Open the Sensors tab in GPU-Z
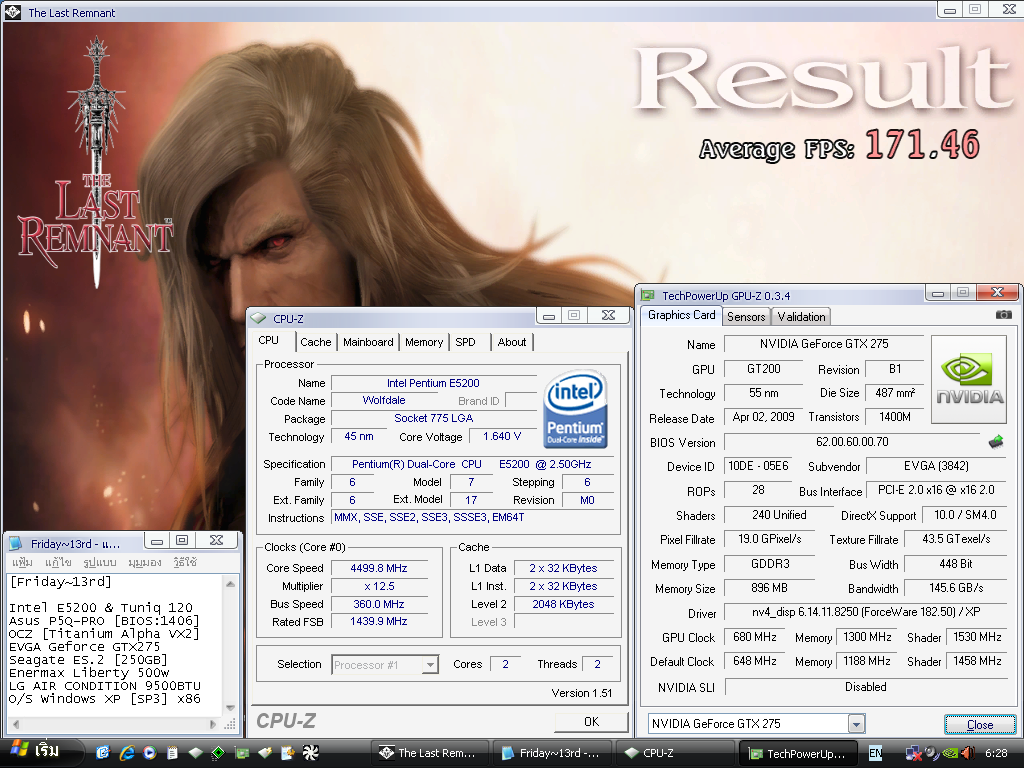Viewport: 1024px width, 768px height. [x=746, y=317]
